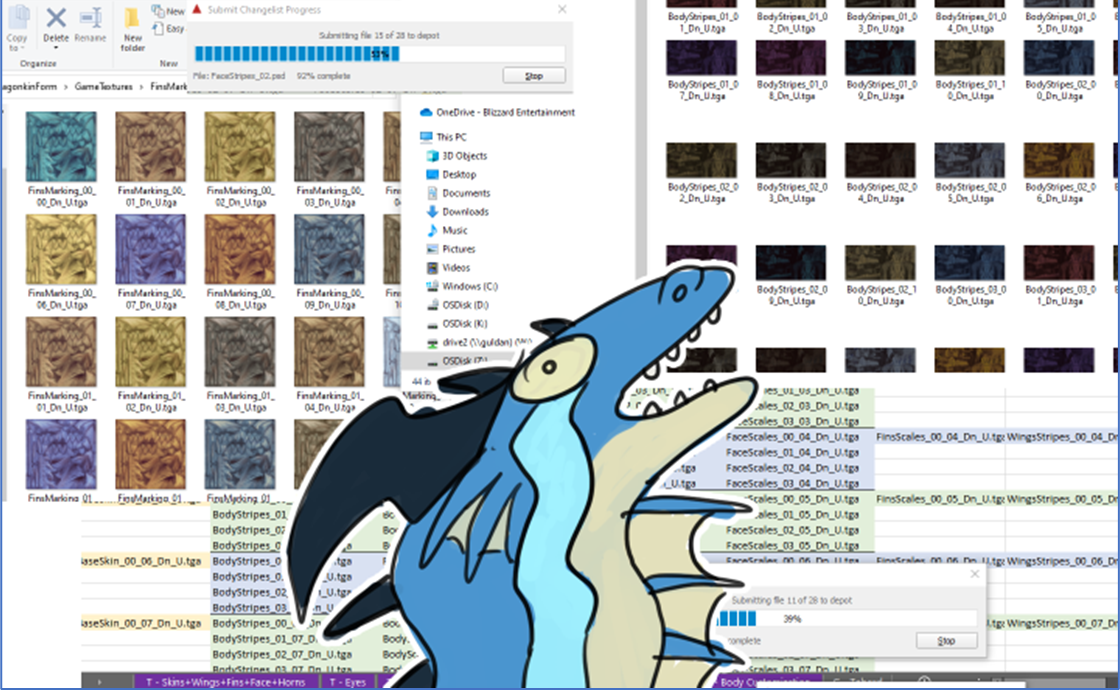Click GameTextures in the breadcrumb path
The width and height of the screenshot is (1120, 690).
click(103, 87)
